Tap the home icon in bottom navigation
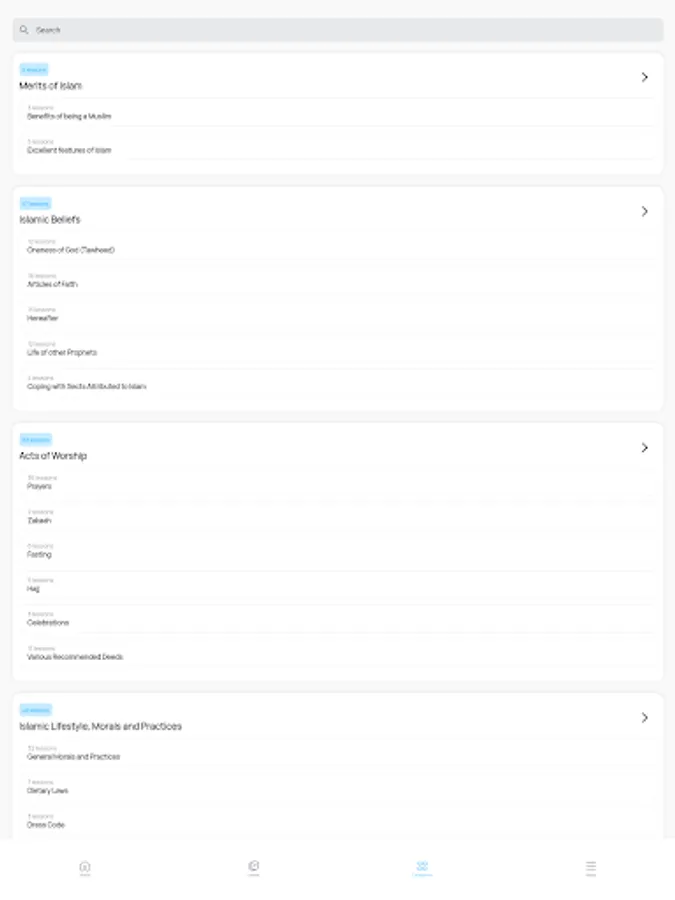This screenshot has height=900, width=675. pos(85,867)
